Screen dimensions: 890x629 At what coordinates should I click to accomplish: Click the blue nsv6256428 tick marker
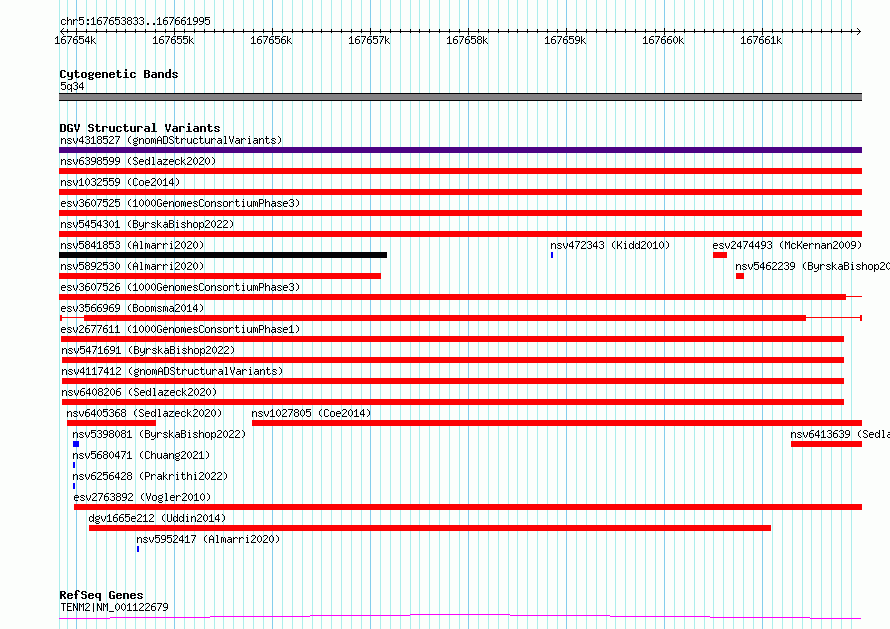(x=74, y=486)
